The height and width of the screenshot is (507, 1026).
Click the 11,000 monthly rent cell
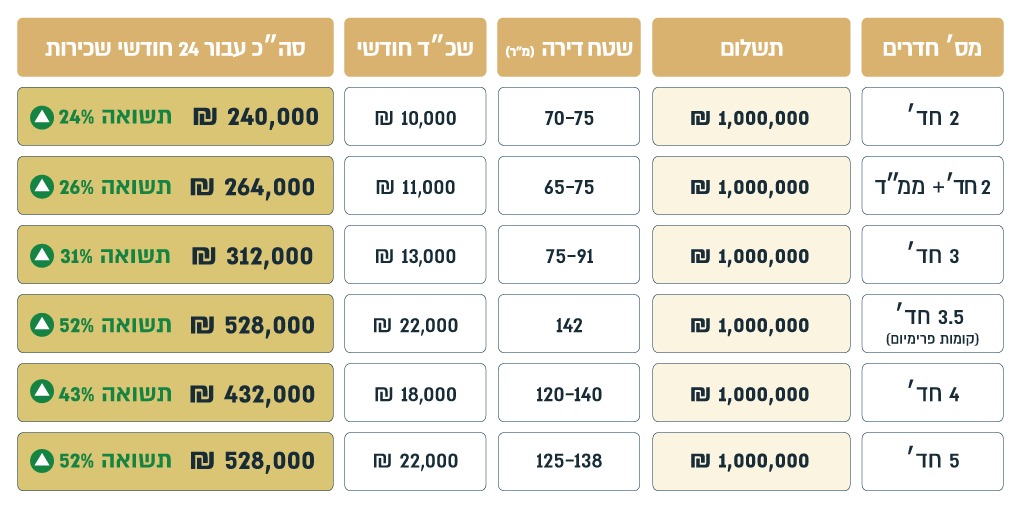coord(415,186)
